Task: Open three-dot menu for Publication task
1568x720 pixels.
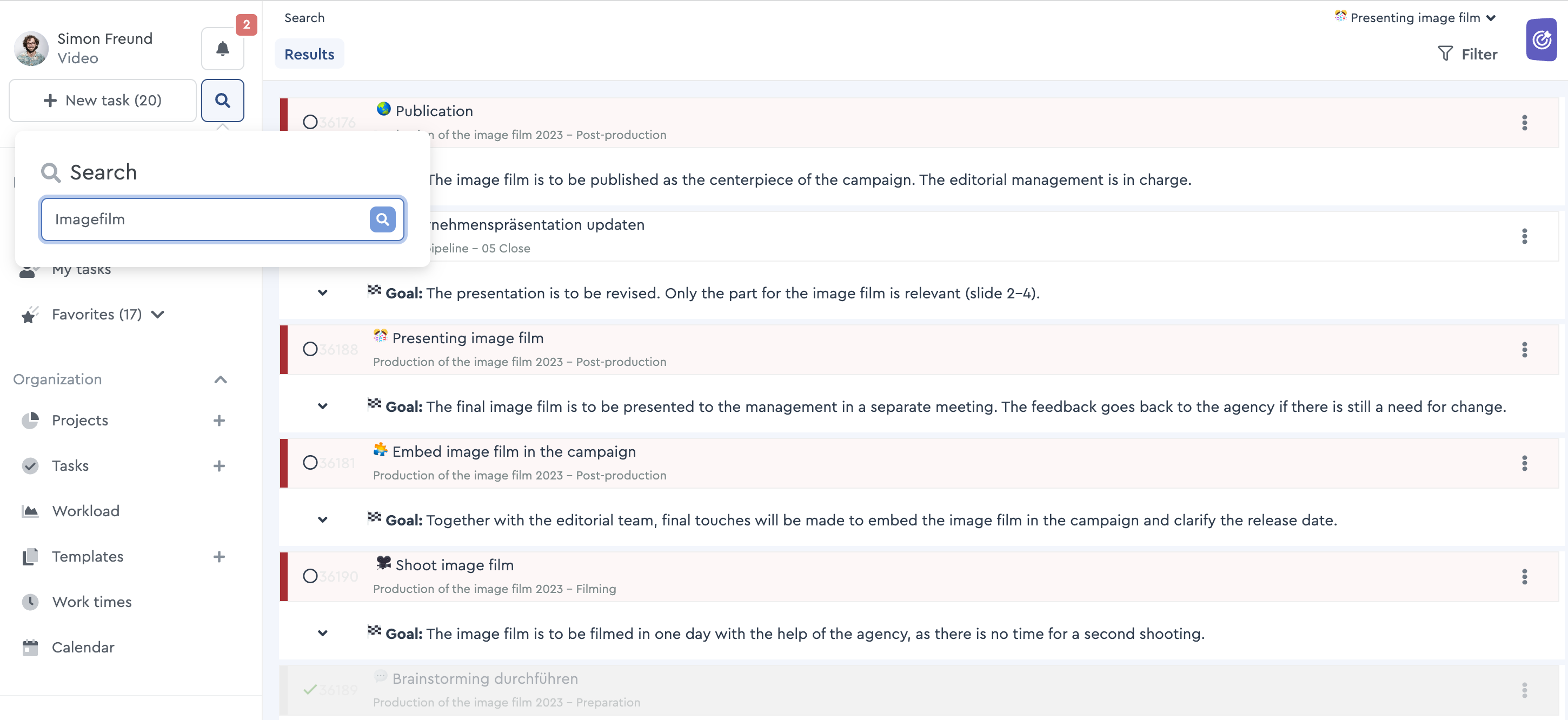Action: tap(1524, 123)
